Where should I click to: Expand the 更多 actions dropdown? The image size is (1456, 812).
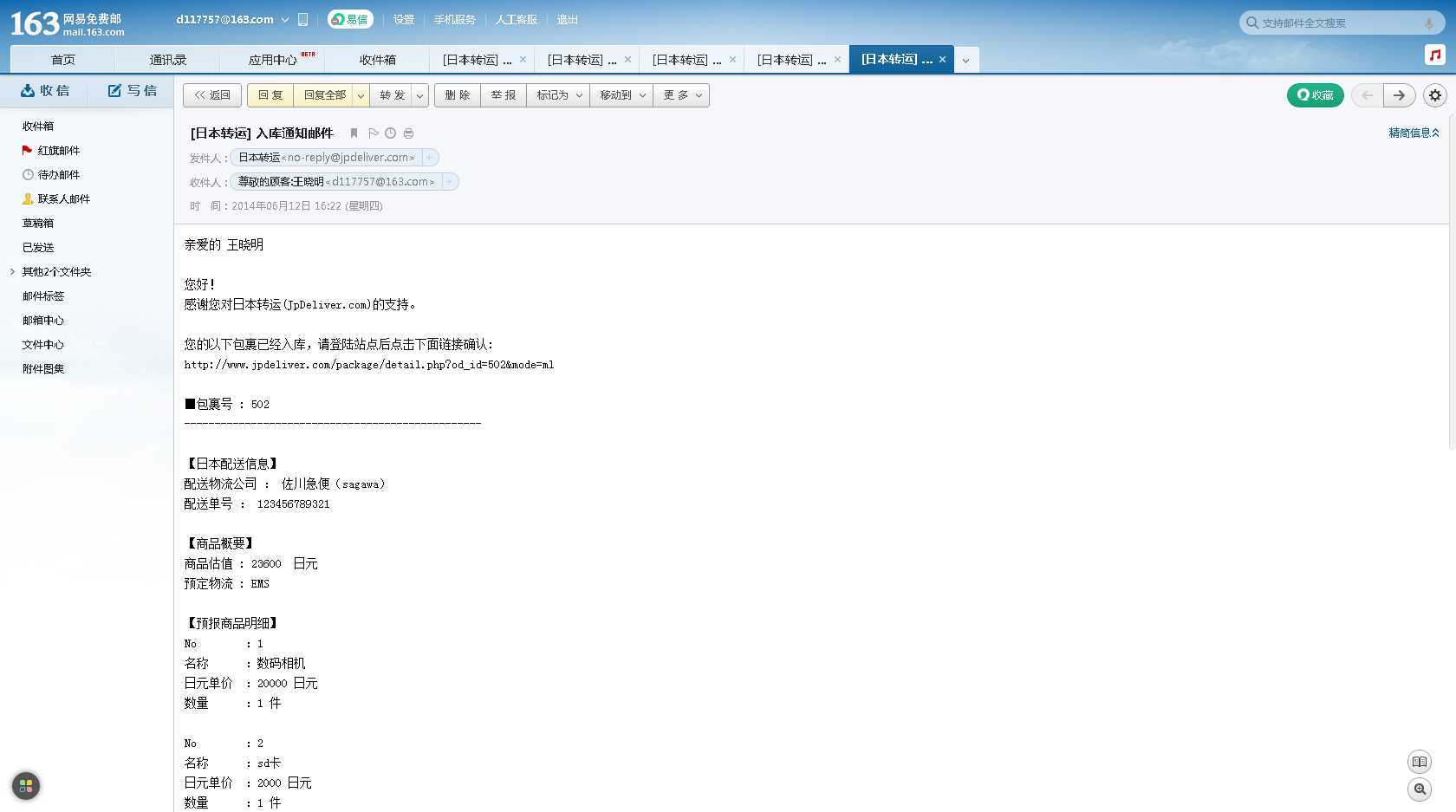click(681, 95)
